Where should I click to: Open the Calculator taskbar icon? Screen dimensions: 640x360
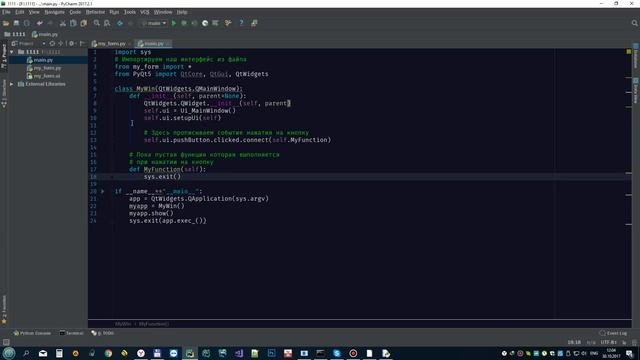click(59, 353)
